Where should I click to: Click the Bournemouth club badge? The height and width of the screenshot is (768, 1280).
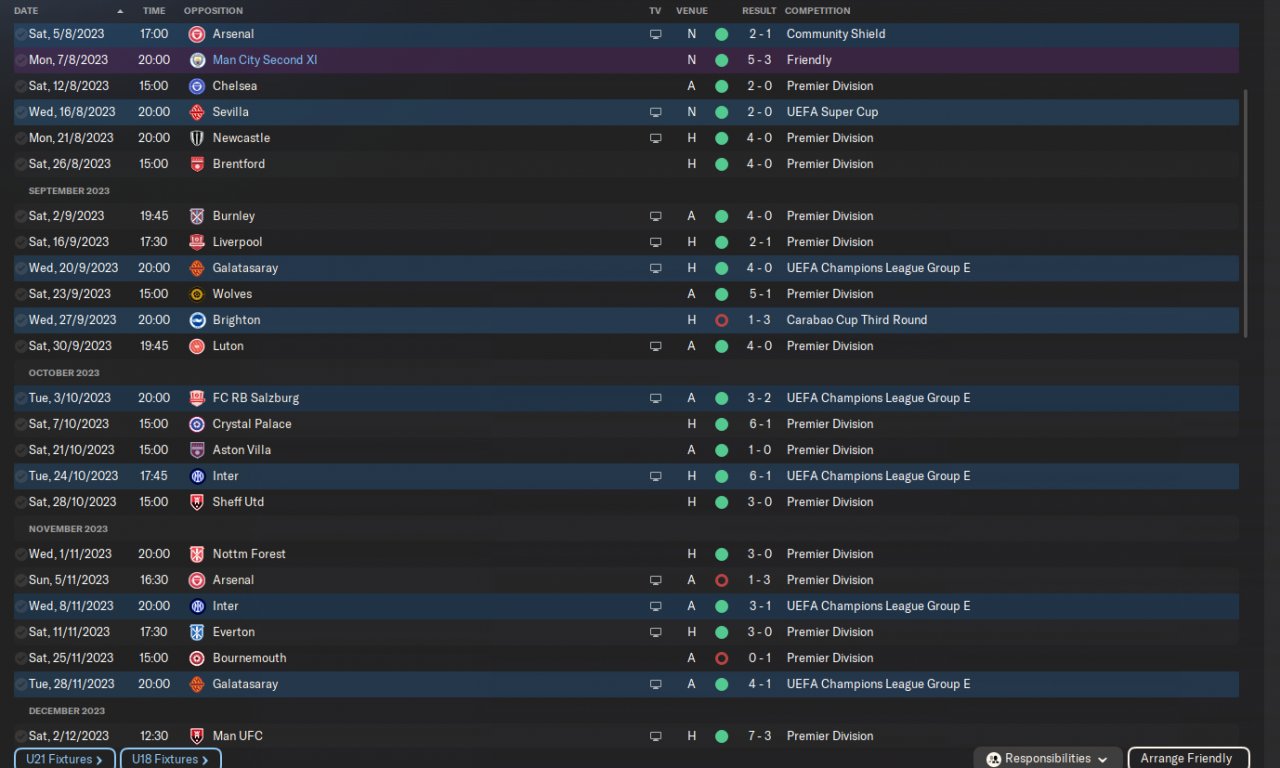(x=197, y=658)
